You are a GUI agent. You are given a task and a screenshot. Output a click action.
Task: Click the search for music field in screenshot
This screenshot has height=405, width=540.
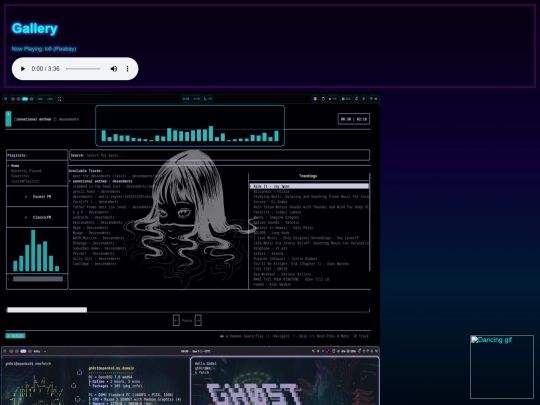pos(220,155)
